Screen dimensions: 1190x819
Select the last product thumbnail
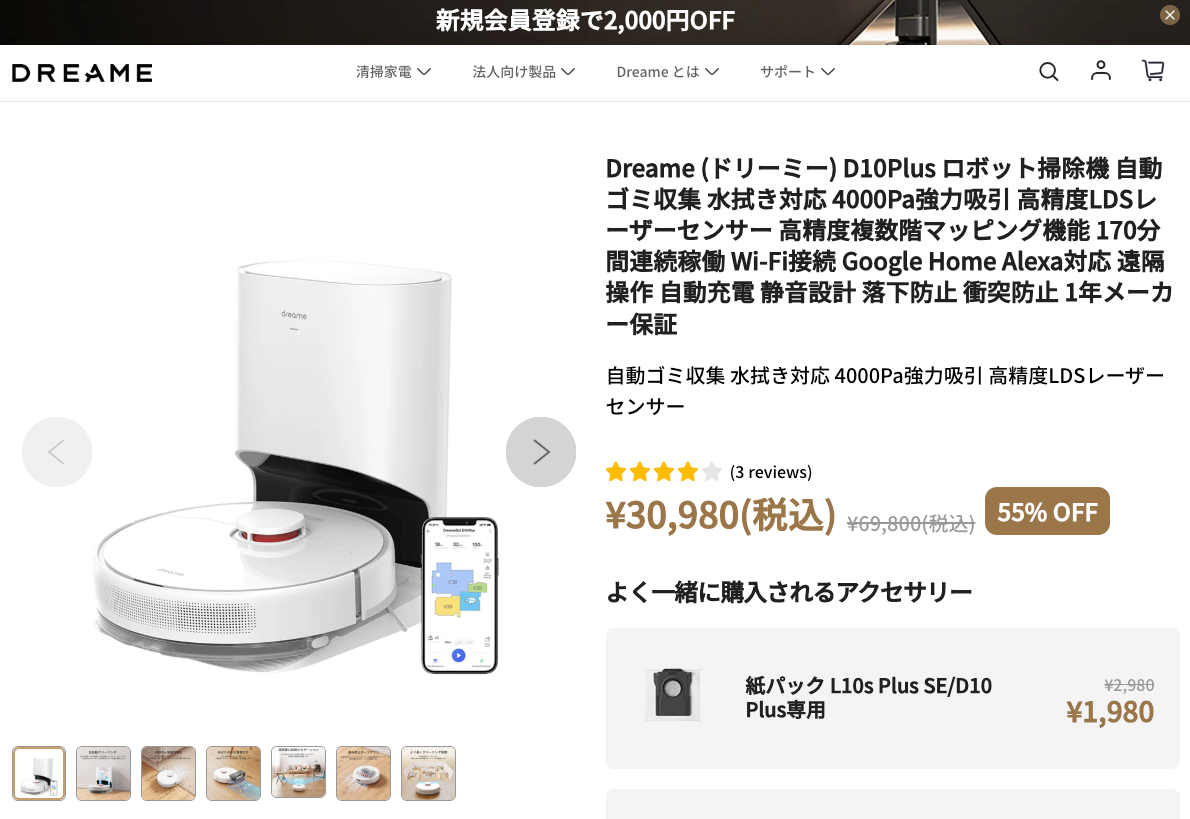428,773
